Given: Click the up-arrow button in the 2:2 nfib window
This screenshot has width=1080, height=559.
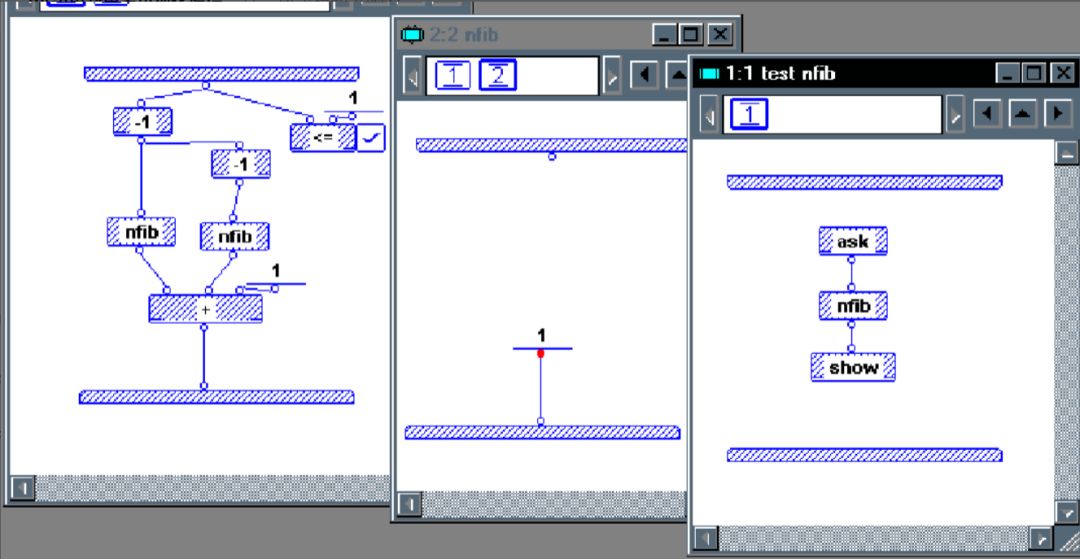Looking at the screenshot, I should click(x=678, y=75).
